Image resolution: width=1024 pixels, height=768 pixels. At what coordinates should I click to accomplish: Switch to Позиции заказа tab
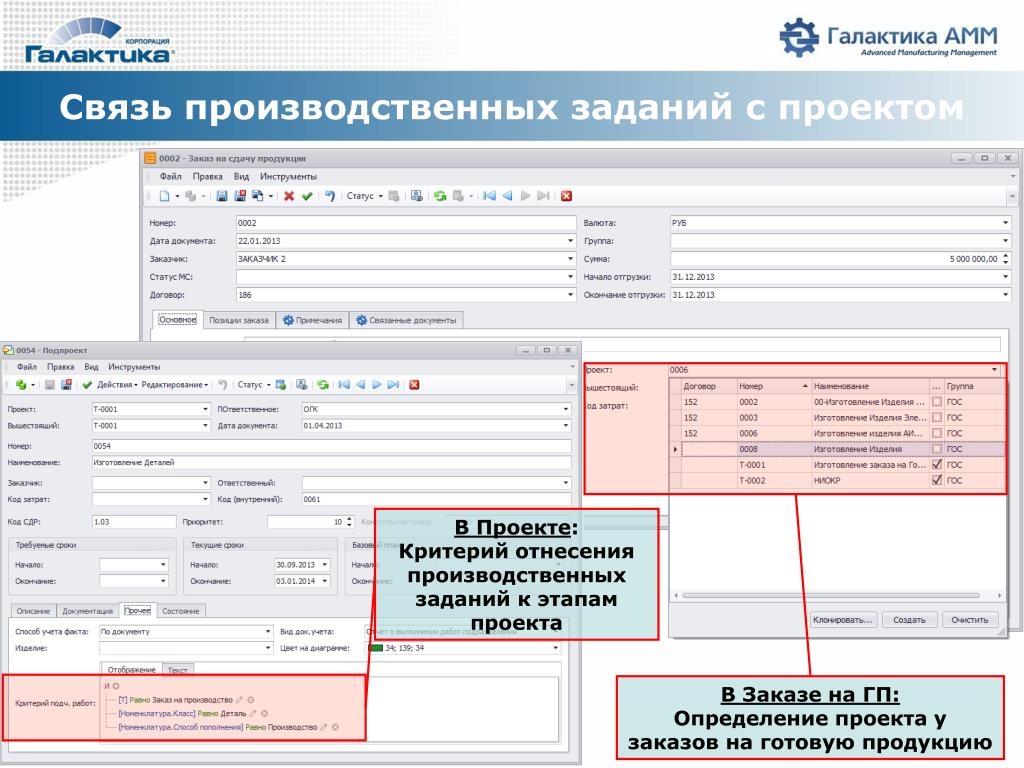238,320
